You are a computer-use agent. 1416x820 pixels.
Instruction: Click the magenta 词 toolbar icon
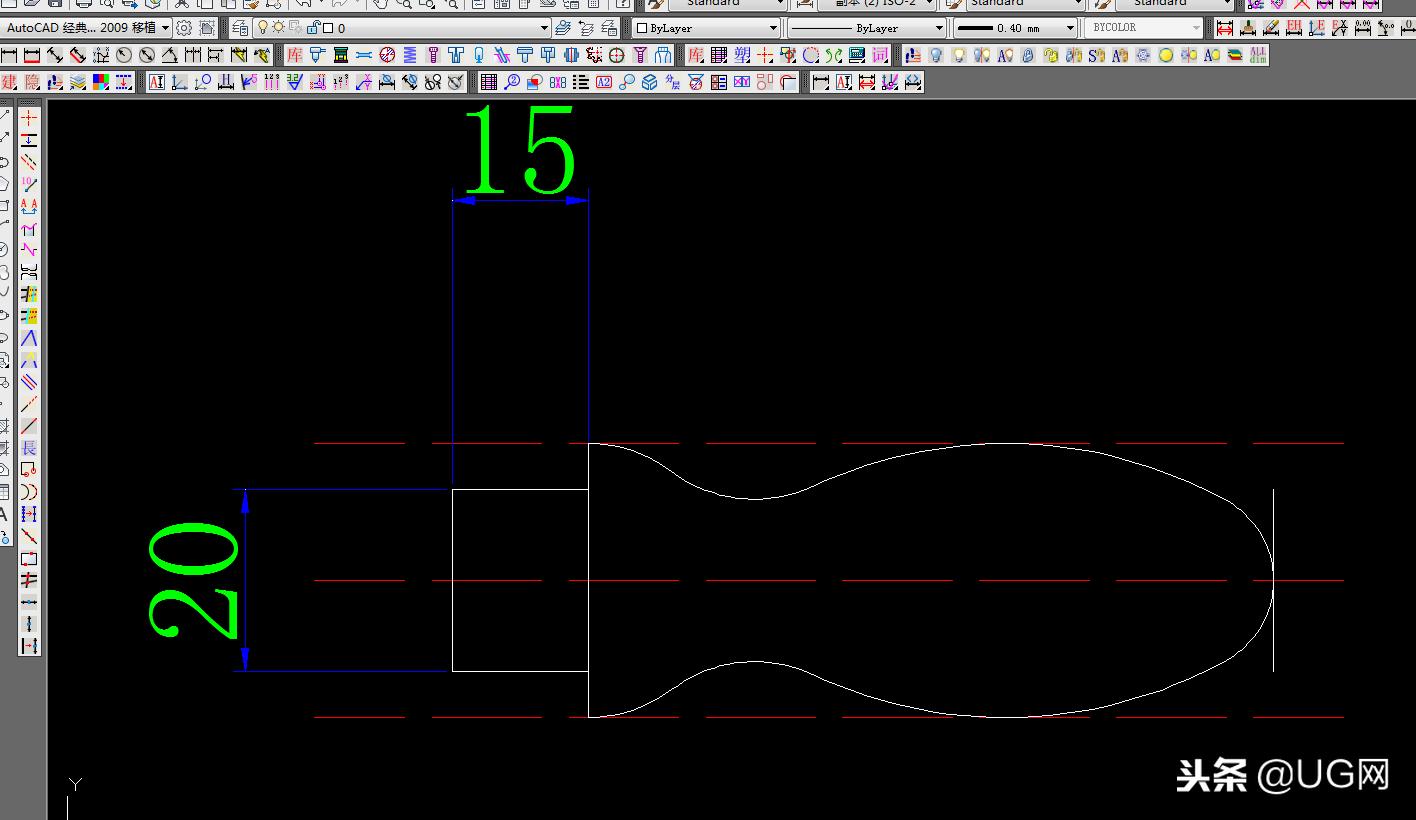880,55
